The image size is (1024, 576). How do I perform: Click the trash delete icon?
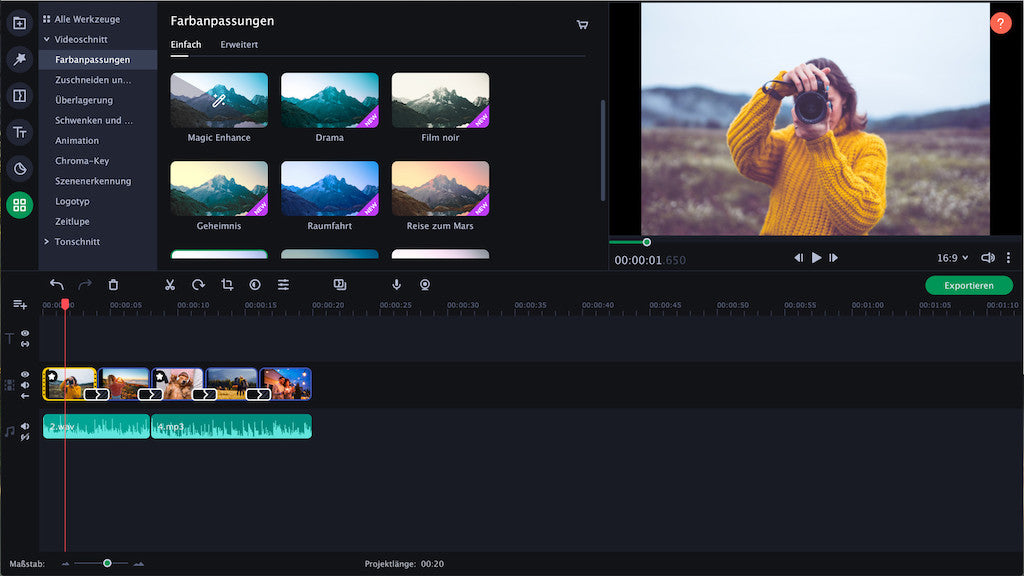click(113, 285)
